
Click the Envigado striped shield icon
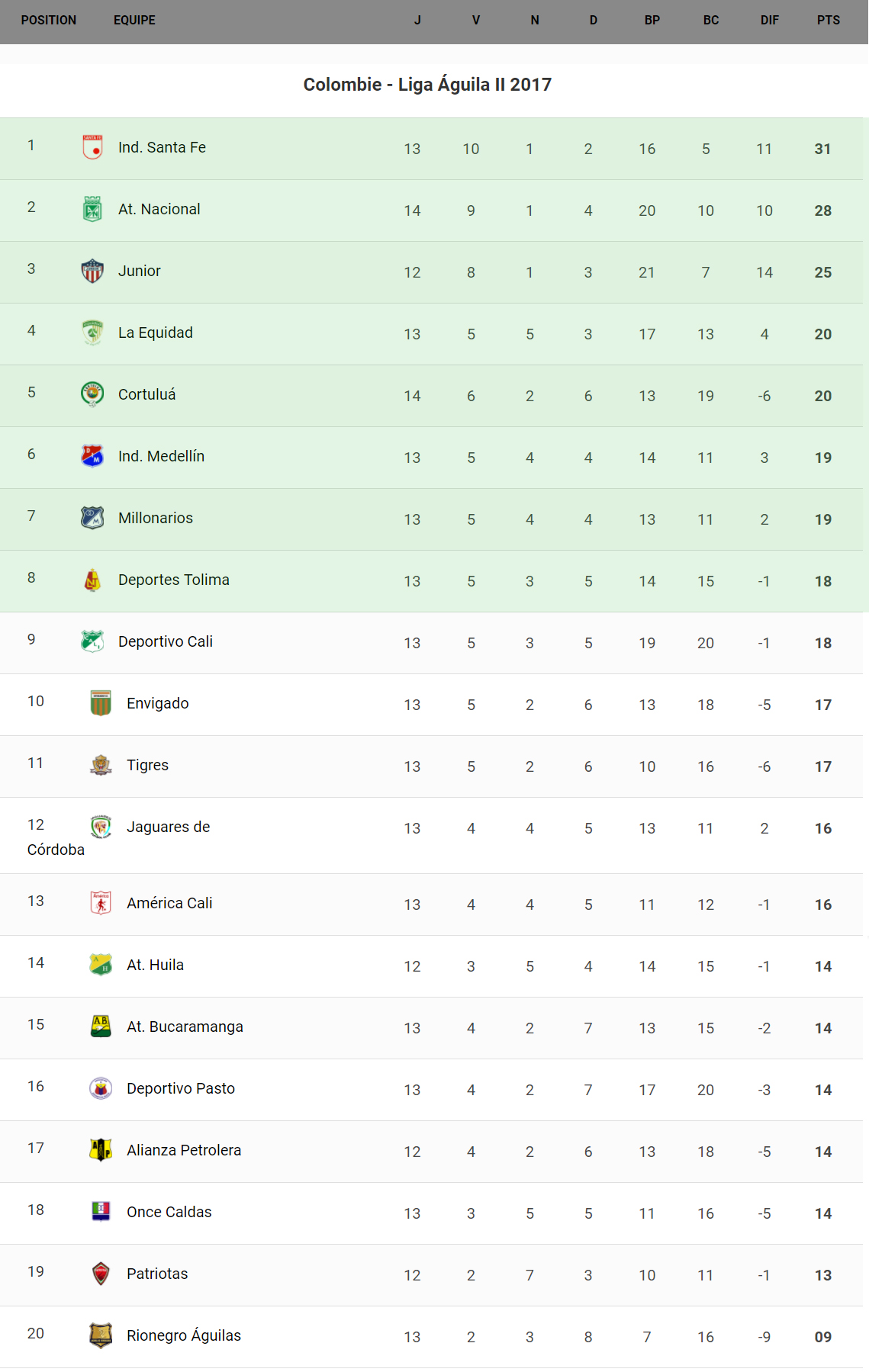[x=101, y=703]
